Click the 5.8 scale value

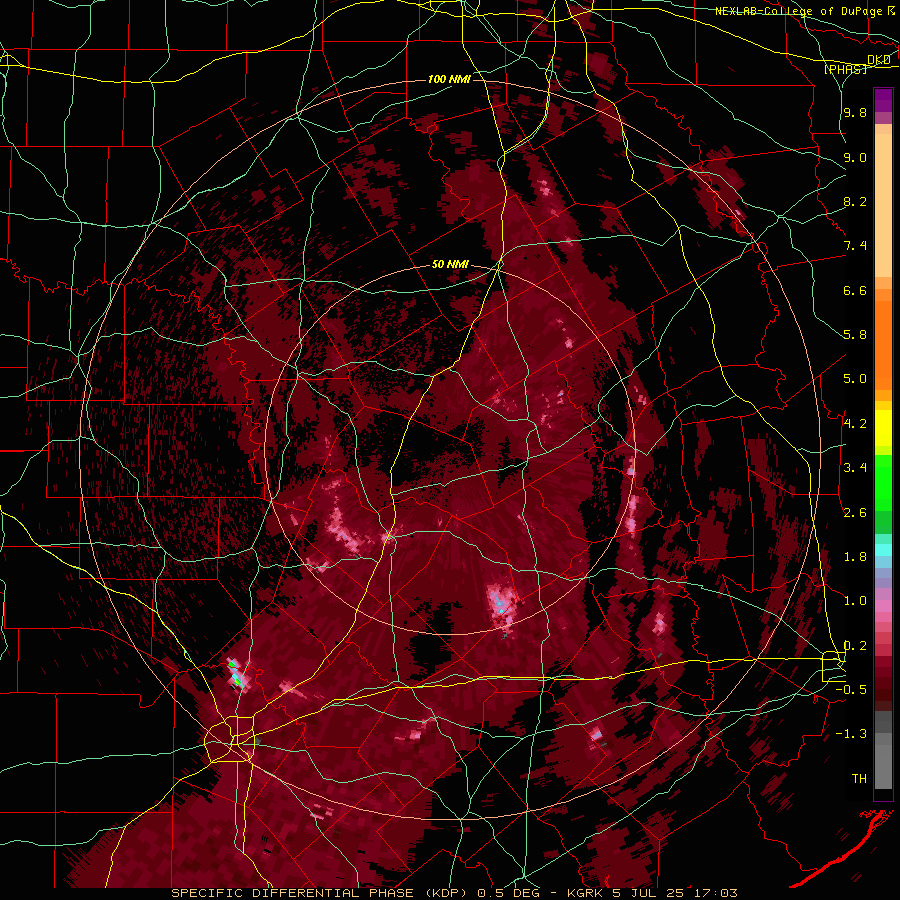(x=855, y=335)
